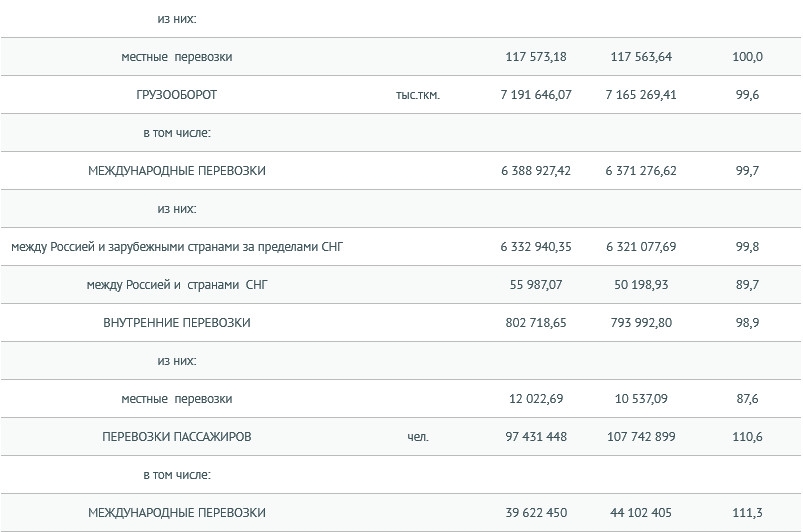Image resolution: width=803 pixels, height=532 pixels.
Task: Click the value 44 102 405
Action: pos(641,513)
